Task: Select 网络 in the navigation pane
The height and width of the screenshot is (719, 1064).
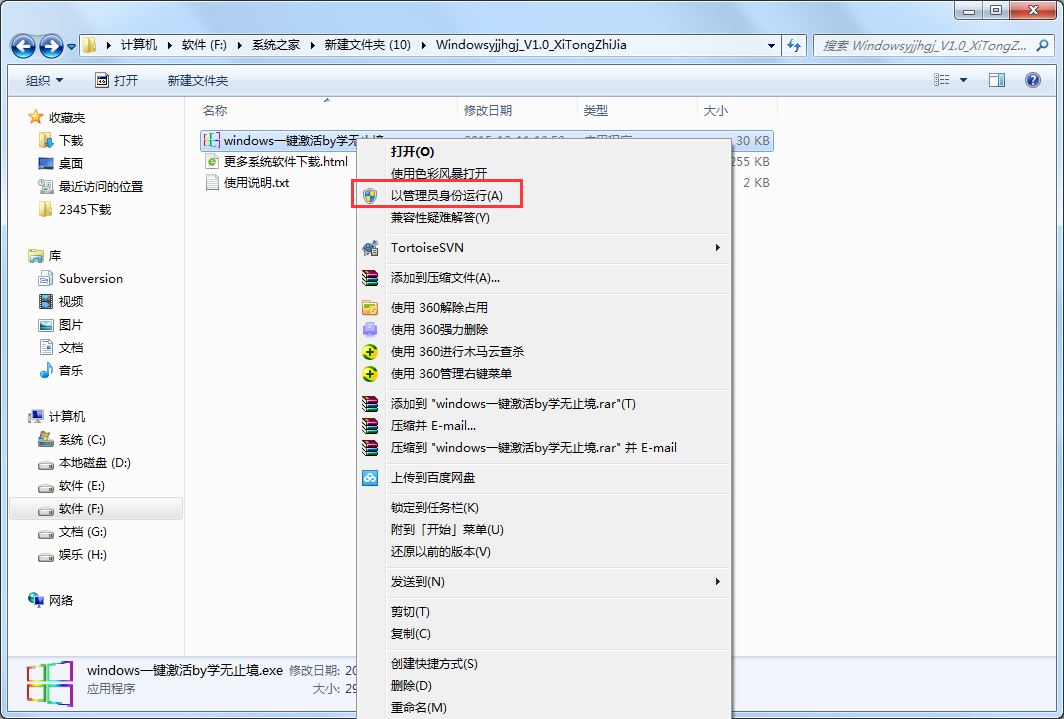Action: point(50,600)
